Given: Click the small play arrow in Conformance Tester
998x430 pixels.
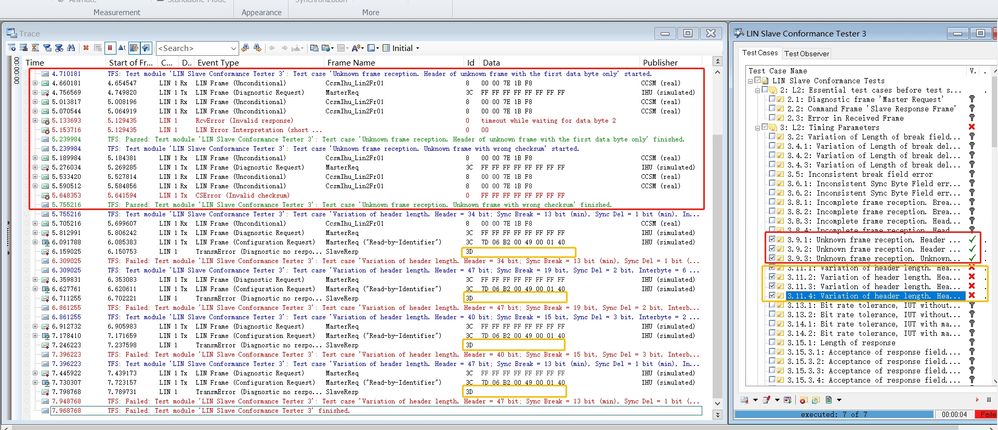Looking at the screenshot, I should 977,400.
